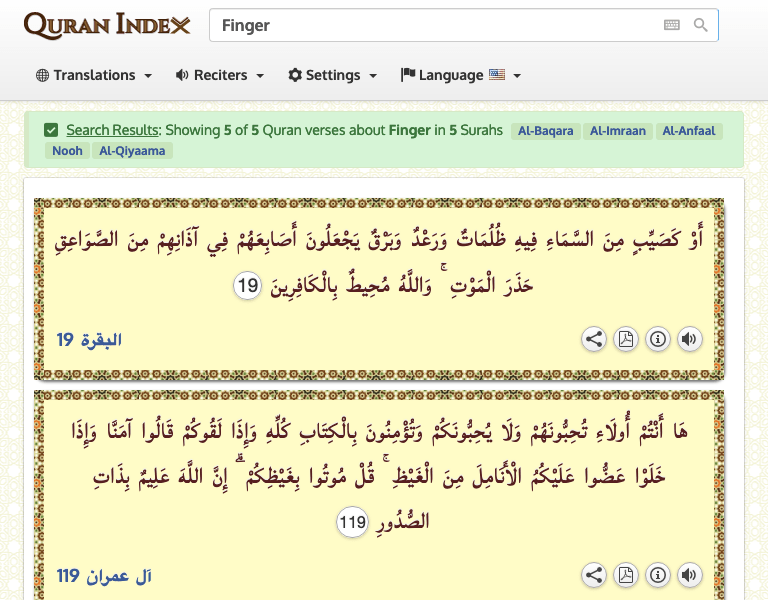Open the Reciters dropdown menu

(x=219, y=75)
